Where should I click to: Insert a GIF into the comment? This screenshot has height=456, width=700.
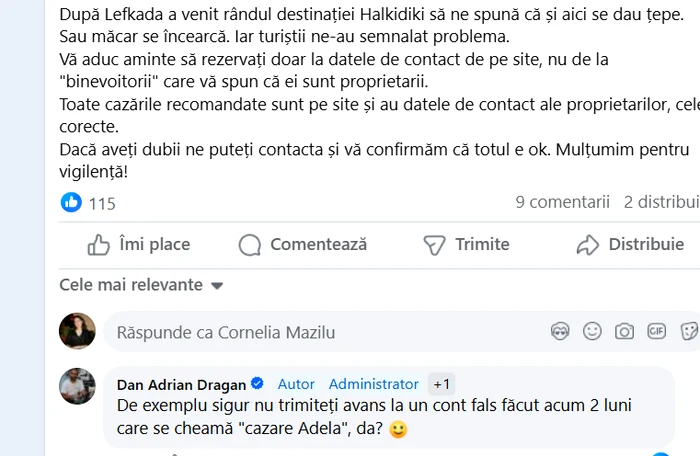657,331
